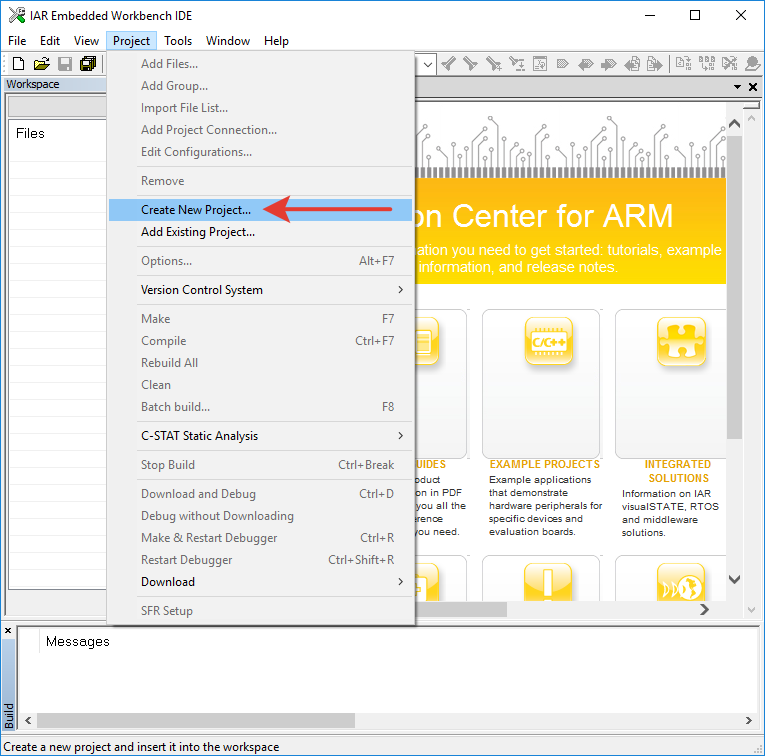Open the toolbar search combo box dropdown

[427, 64]
